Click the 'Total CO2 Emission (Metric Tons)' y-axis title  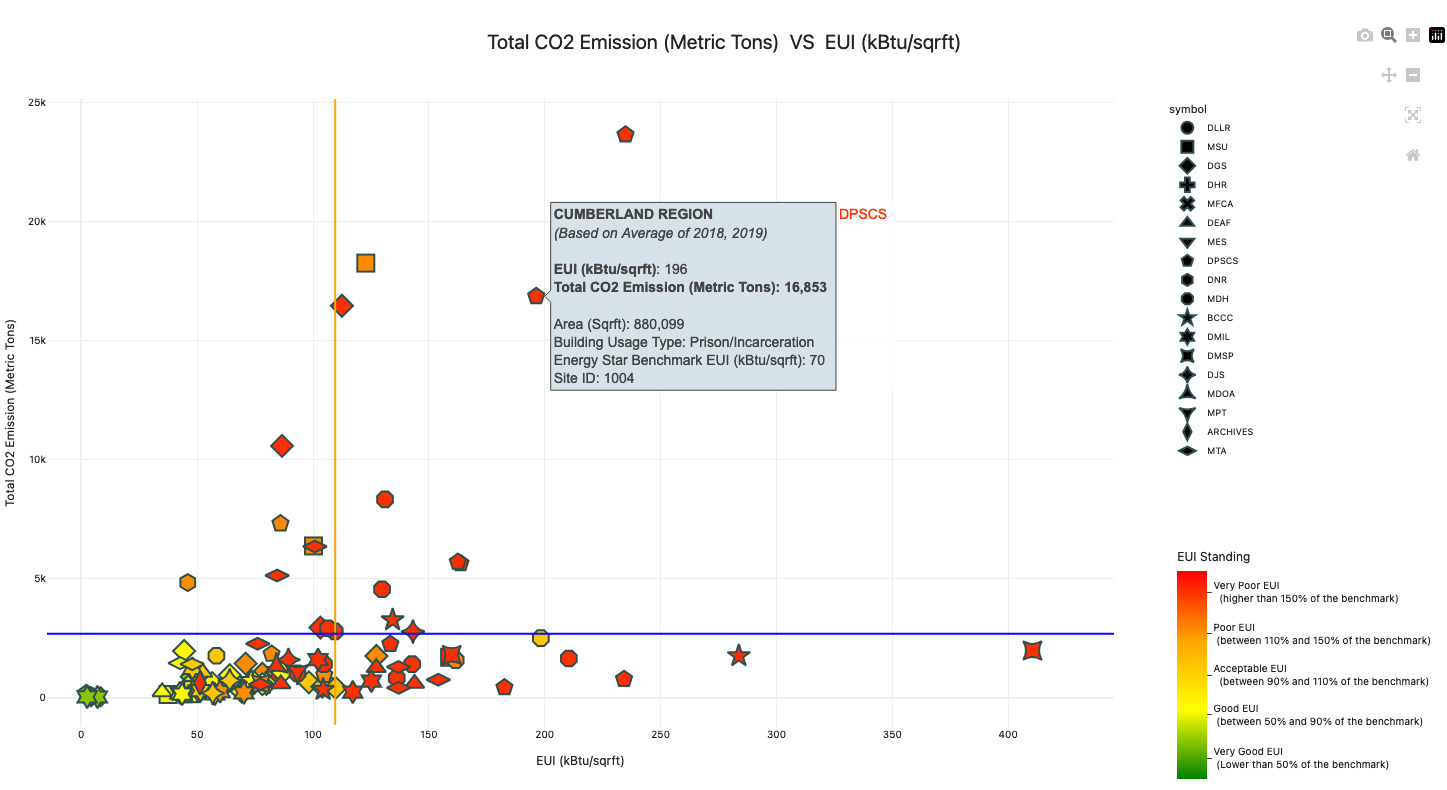click(x=12, y=412)
